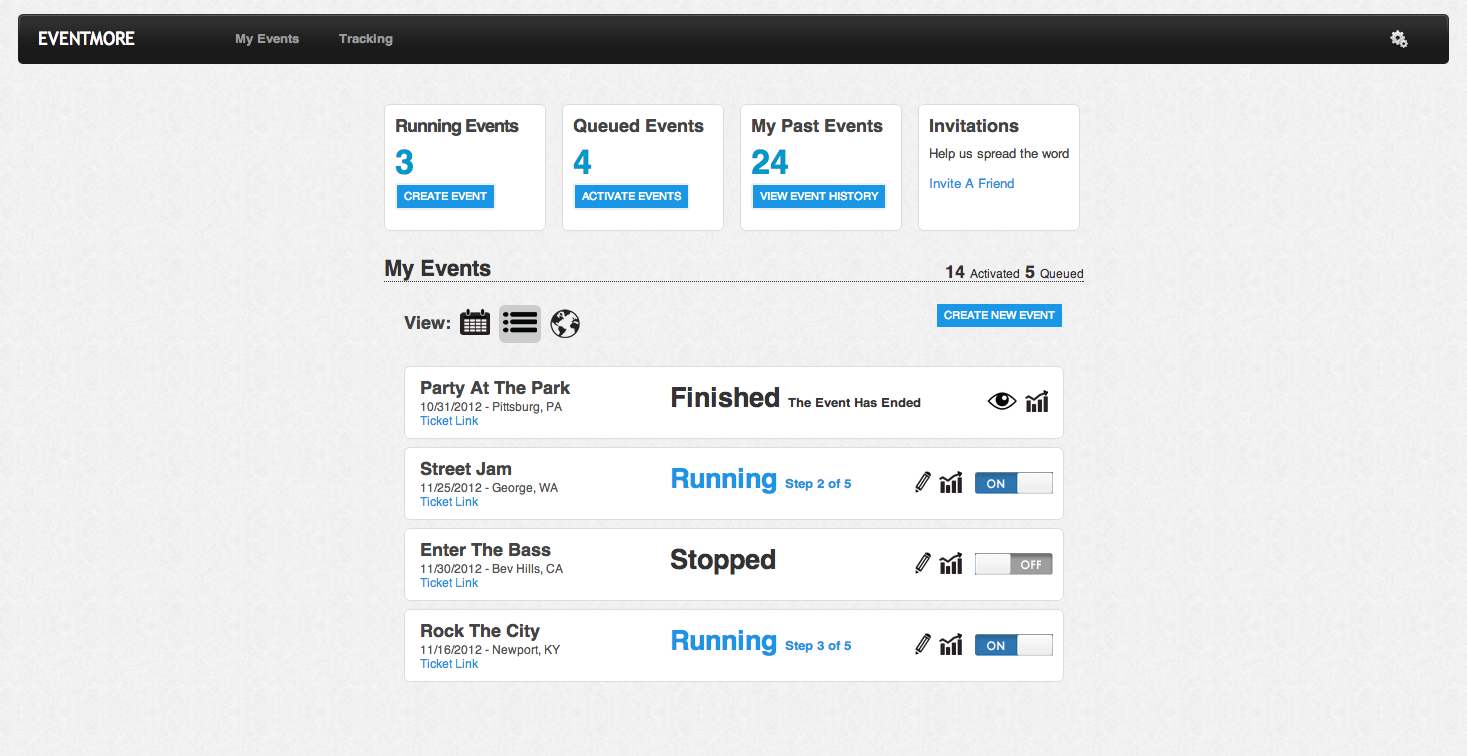
Task: View Rock The City stats chart icon
Action: point(951,645)
